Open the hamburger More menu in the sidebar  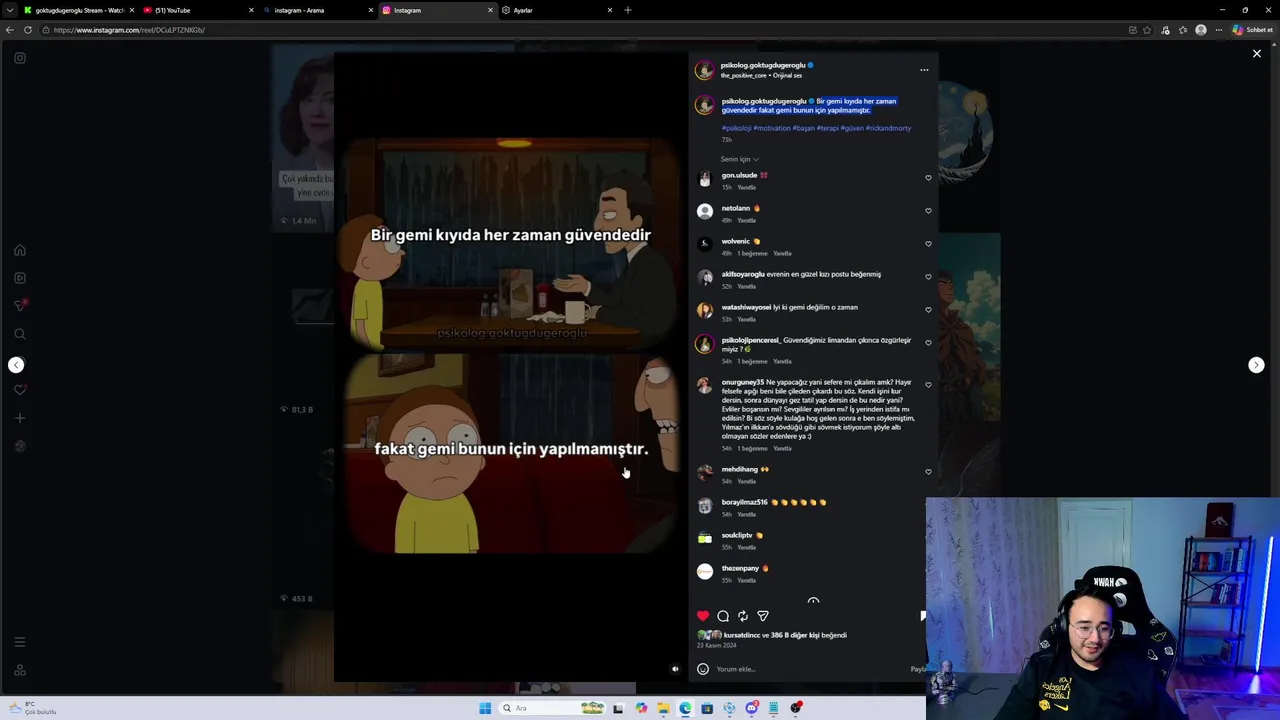coord(20,642)
